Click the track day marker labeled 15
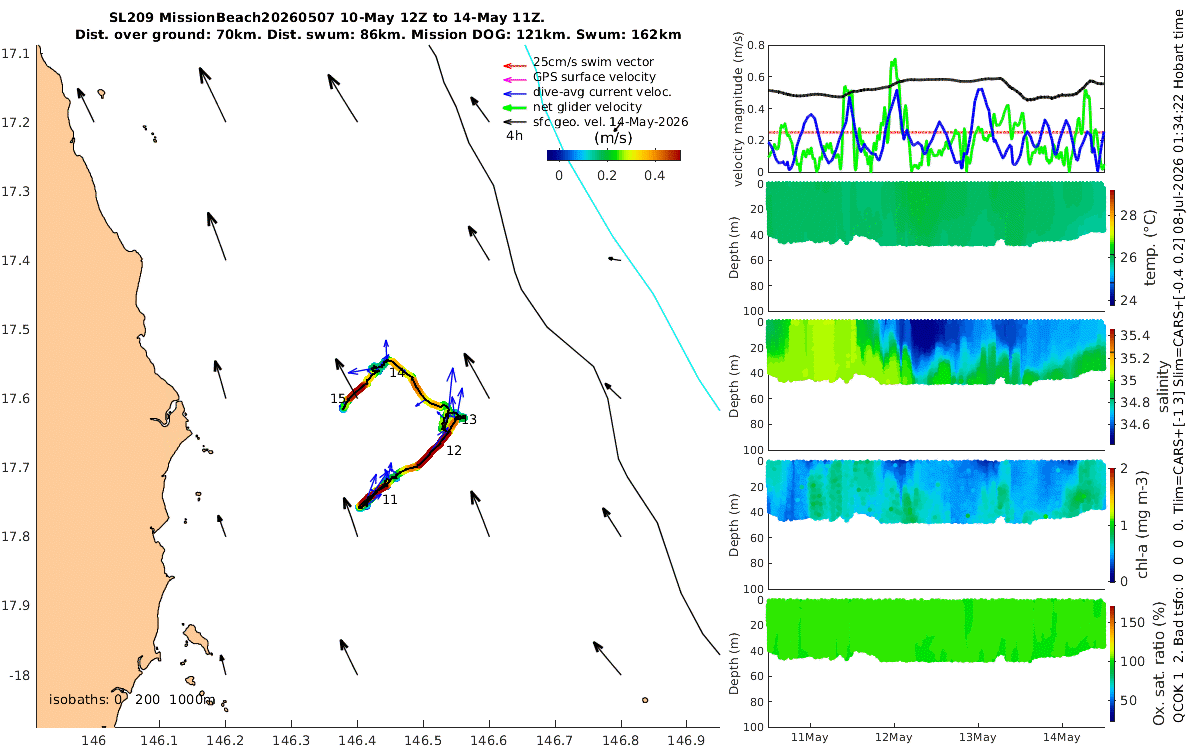The height and width of the screenshot is (750, 1200). coord(338,399)
